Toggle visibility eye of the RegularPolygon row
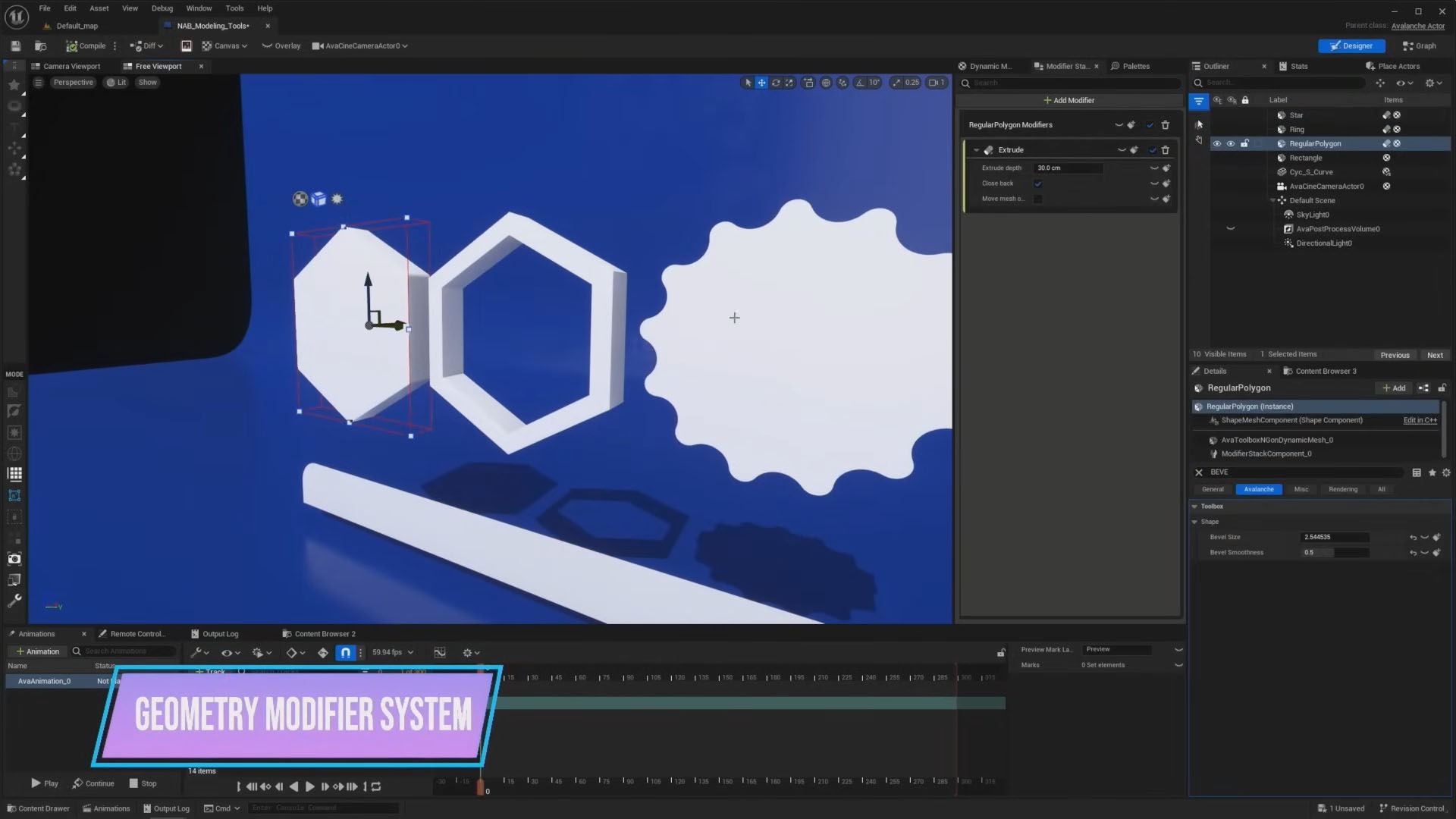 pyautogui.click(x=1216, y=143)
